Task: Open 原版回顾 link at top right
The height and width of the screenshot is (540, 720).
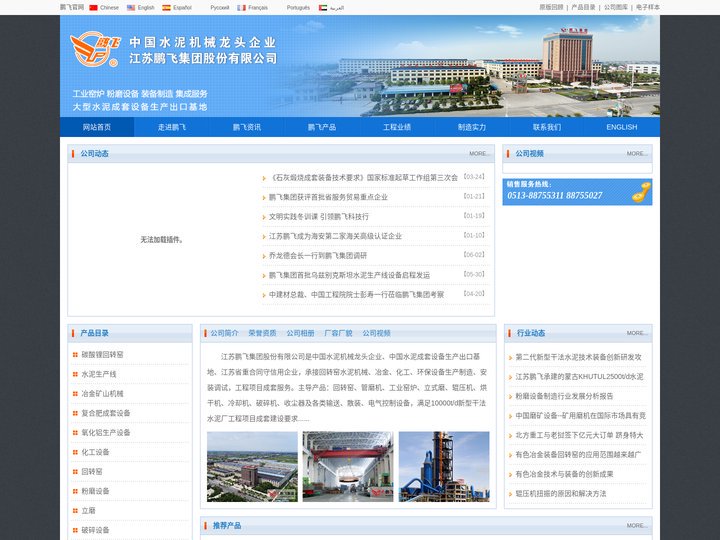Action: tap(551, 7)
